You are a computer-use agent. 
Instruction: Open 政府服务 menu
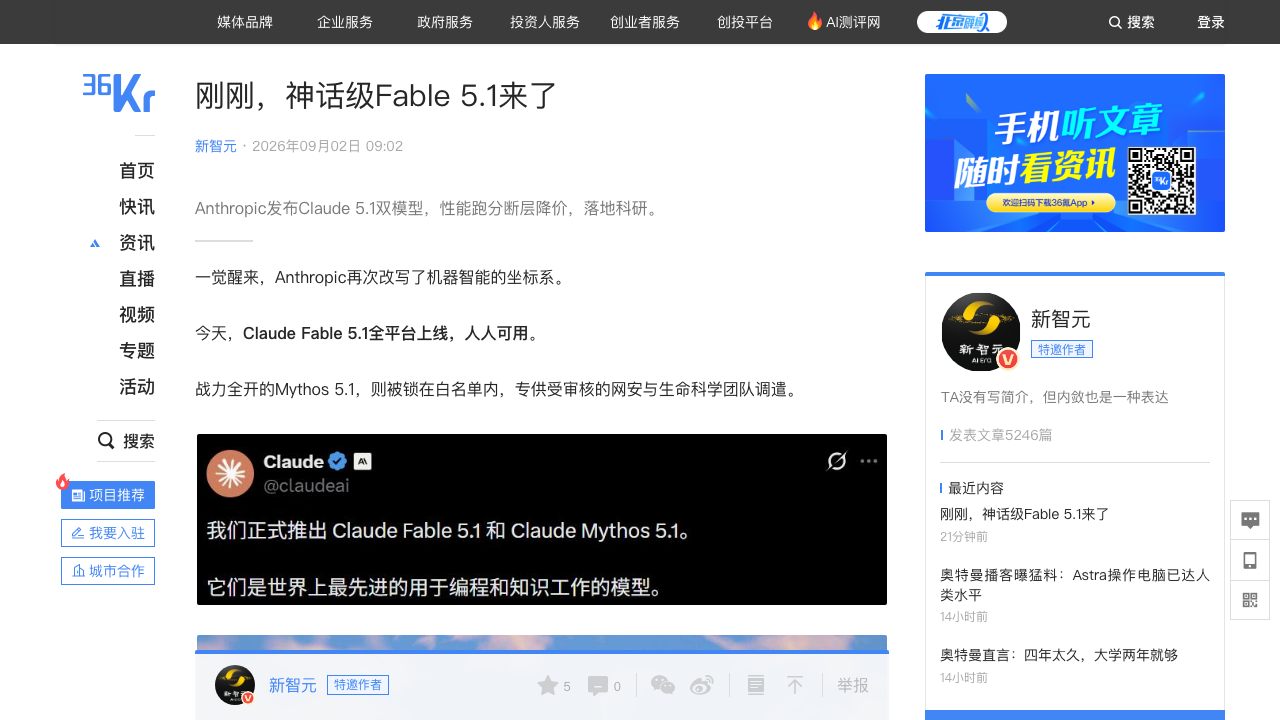click(x=445, y=22)
